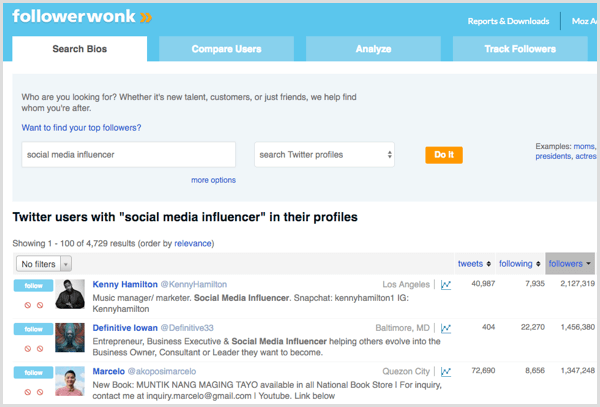The image size is (600, 407).
Task: Open the 'search Twitter profiles' dropdown
Action: [324, 155]
